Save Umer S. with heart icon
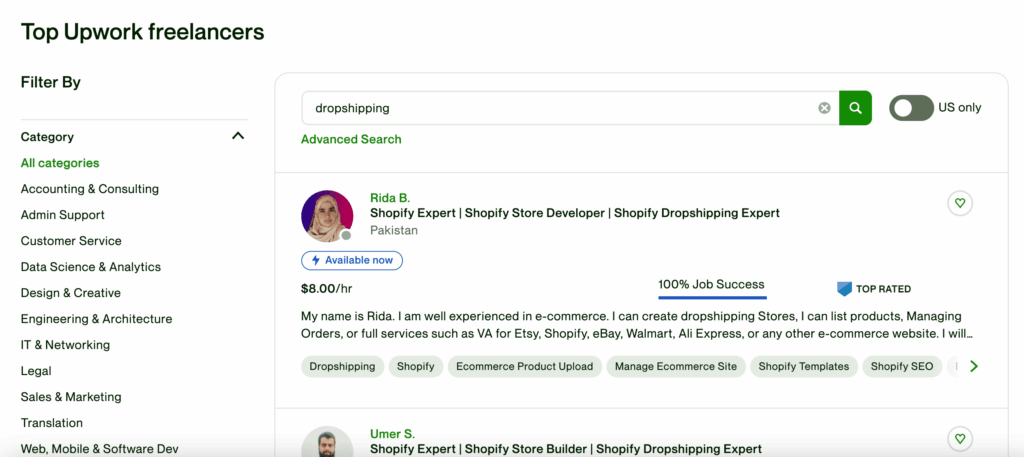Image resolution: width=1024 pixels, height=457 pixels. tap(960, 438)
